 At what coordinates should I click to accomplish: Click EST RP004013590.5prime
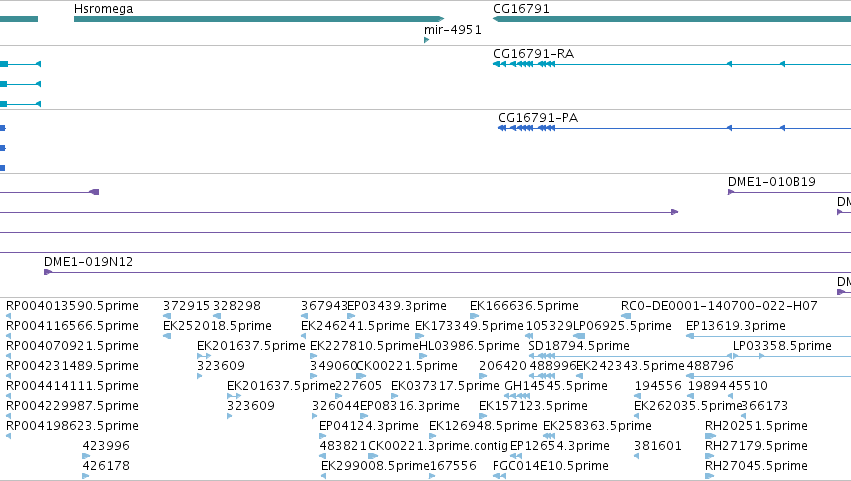click(72, 306)
